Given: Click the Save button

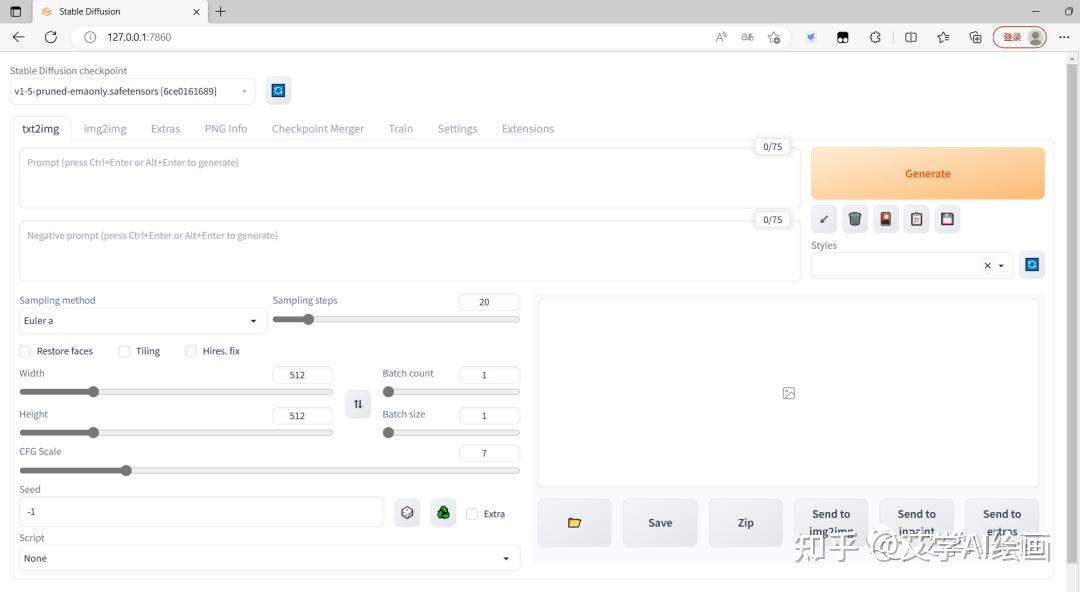Looking at the screenshot, I should tap(660, 522).
